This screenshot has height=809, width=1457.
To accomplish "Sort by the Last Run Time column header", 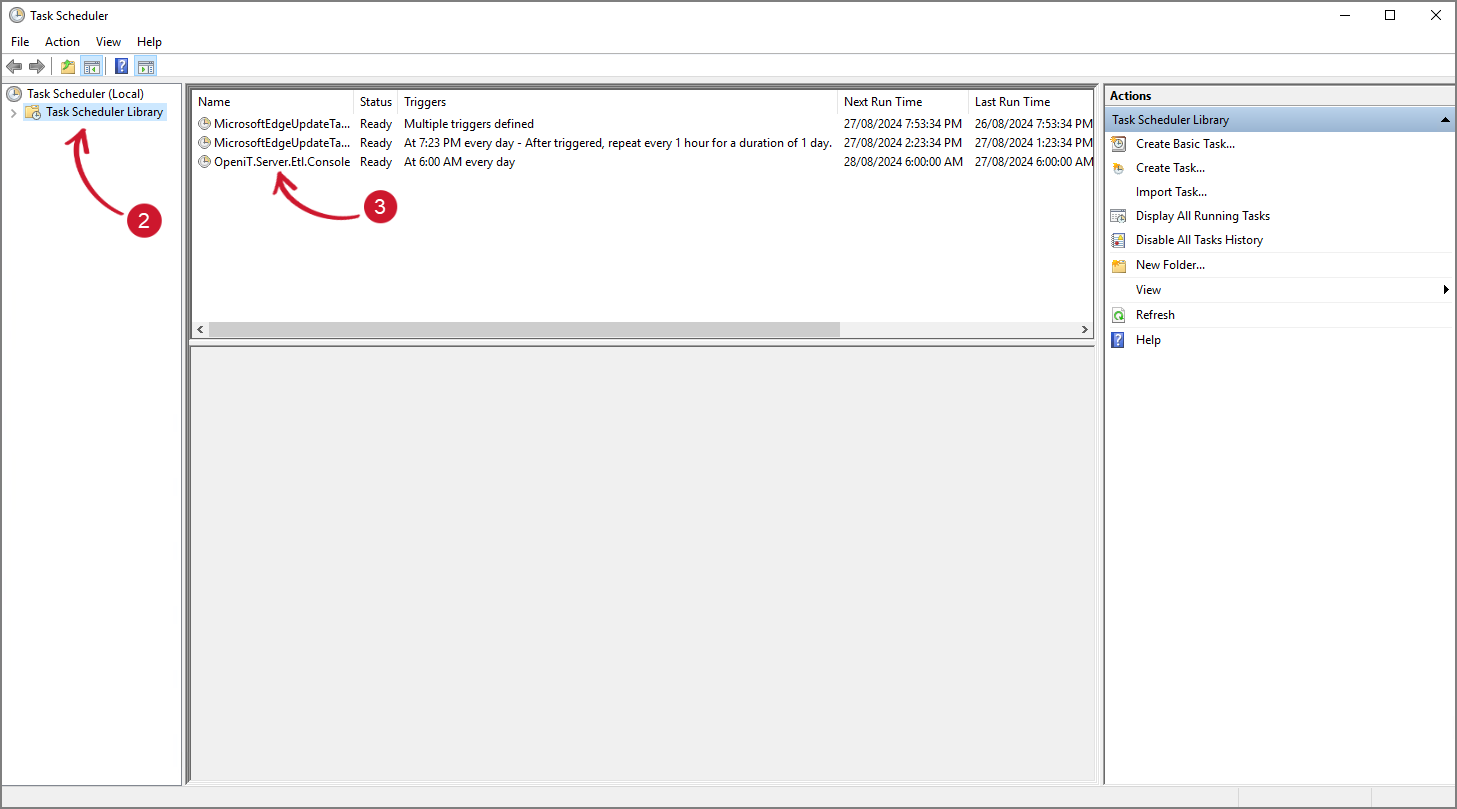I will pyautogui.click(x=1031, y=102).
